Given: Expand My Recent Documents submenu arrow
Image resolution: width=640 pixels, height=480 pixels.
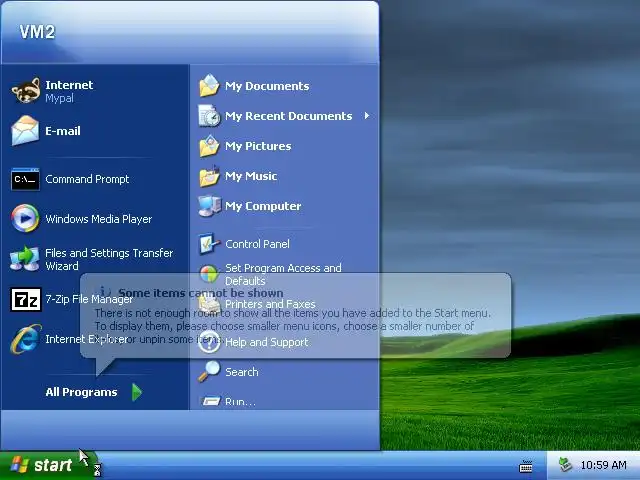Looking at the screenshot, I should point(367,116).
